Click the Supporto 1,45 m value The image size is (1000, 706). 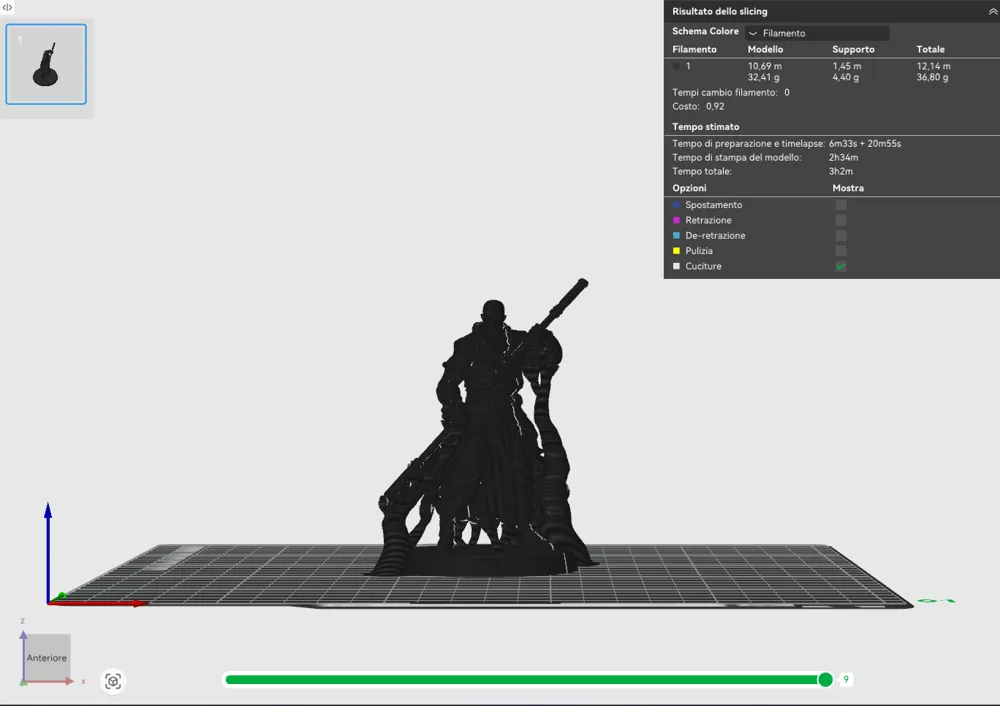click(846, 66)
